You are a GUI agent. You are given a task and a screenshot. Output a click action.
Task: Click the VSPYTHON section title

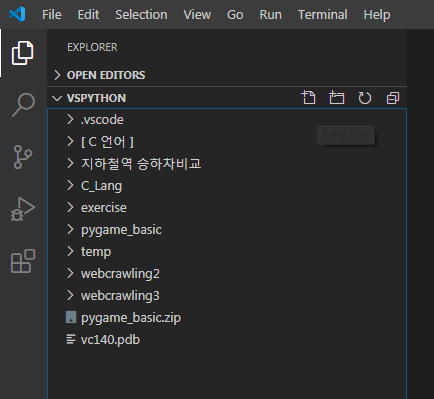96,98
